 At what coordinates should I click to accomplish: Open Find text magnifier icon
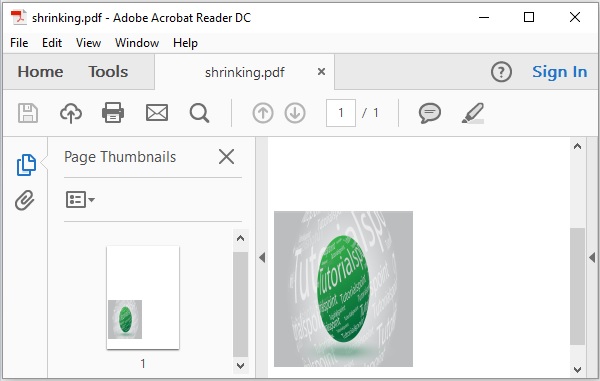(x=199, y=113)
